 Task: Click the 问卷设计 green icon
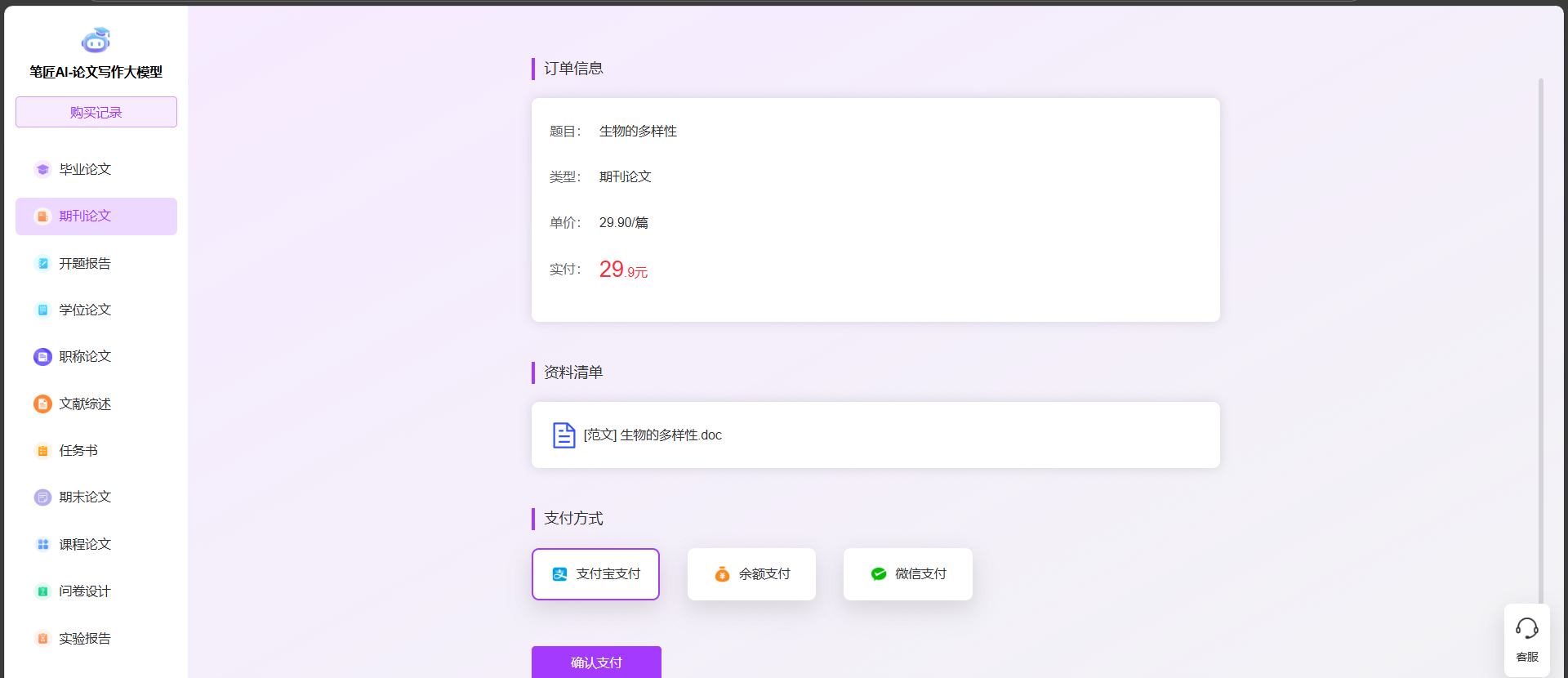click(42, 591)
